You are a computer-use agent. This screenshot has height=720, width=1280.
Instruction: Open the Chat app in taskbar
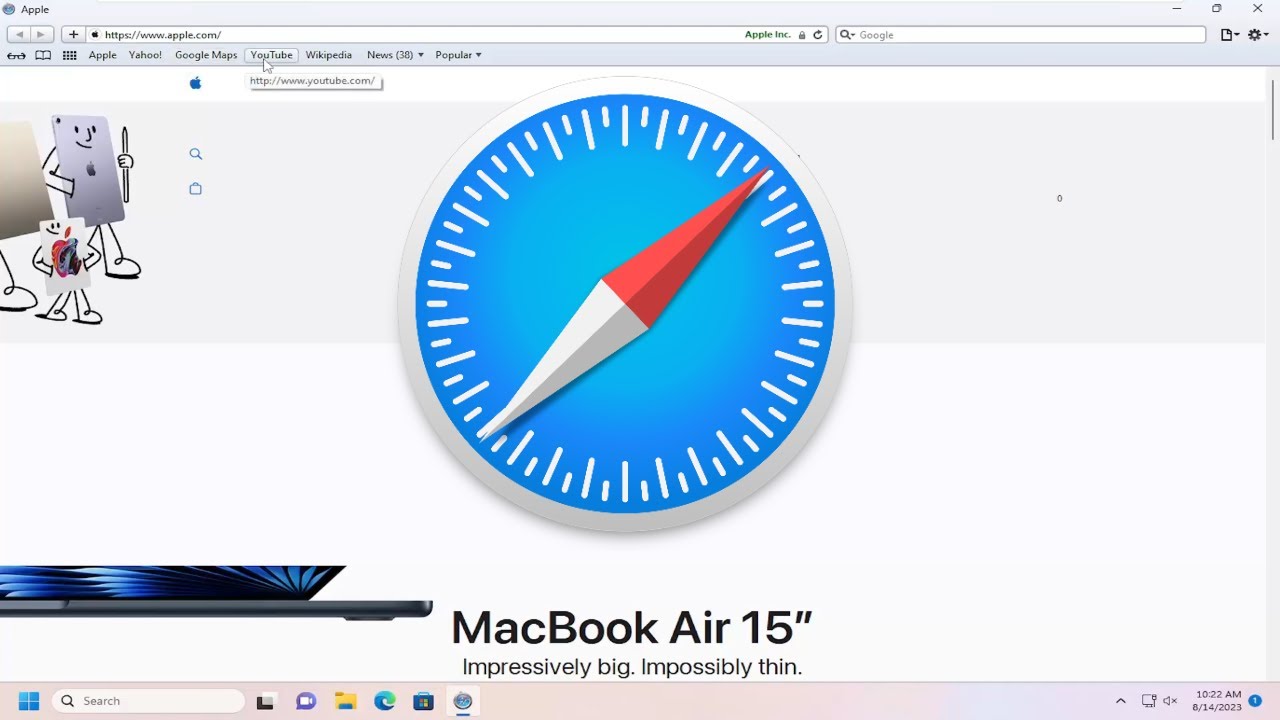pos(306,702)
